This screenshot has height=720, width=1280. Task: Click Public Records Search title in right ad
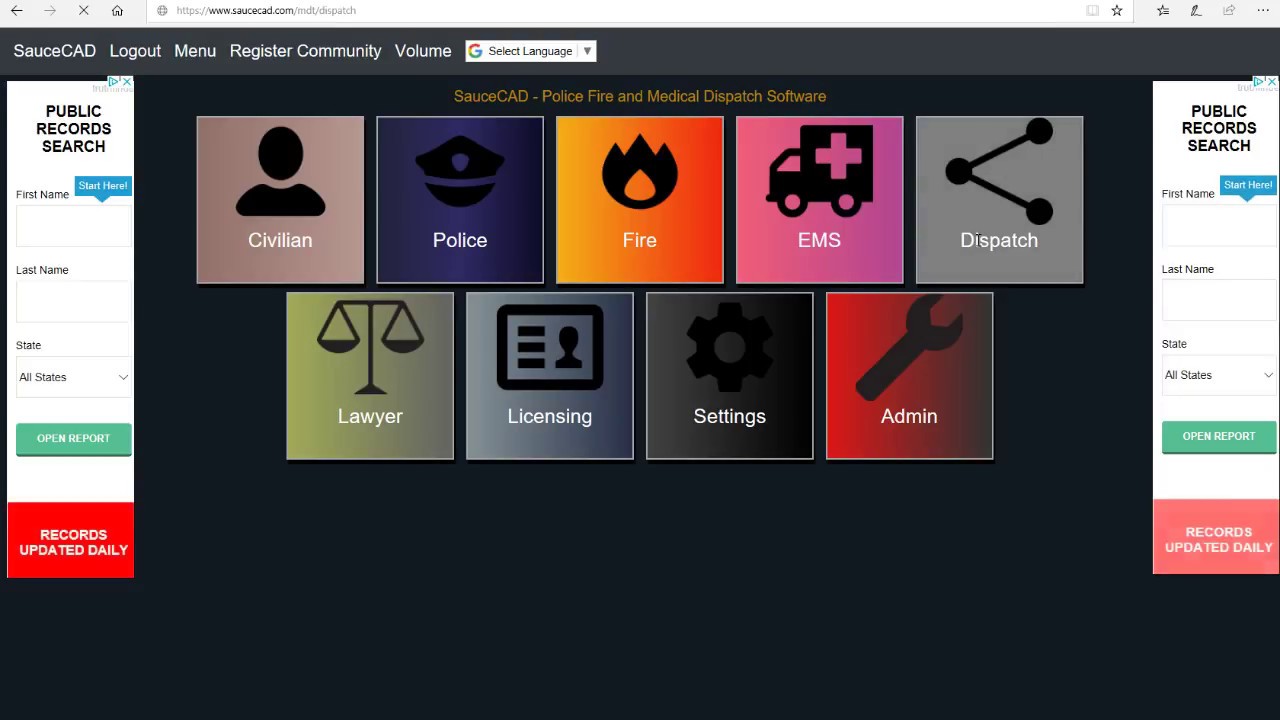(1219, 128)
